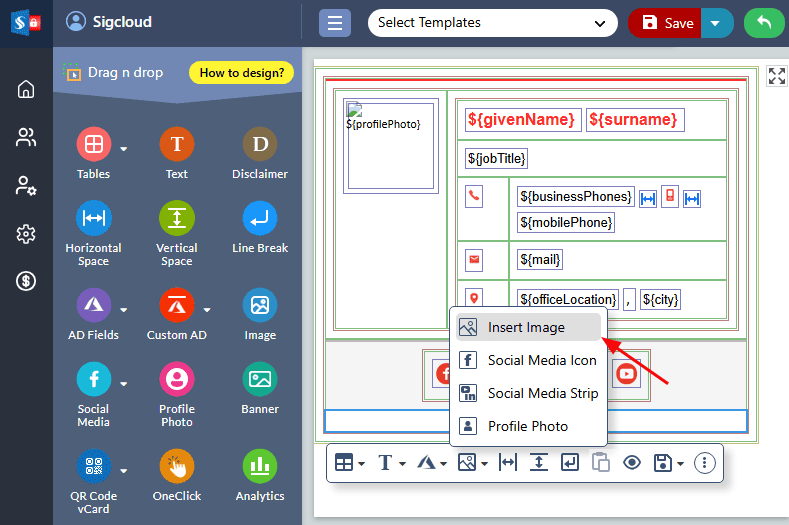Select the ${mobilePhone} field
This screenshot has height=525, width=789.
click(566, 222)
